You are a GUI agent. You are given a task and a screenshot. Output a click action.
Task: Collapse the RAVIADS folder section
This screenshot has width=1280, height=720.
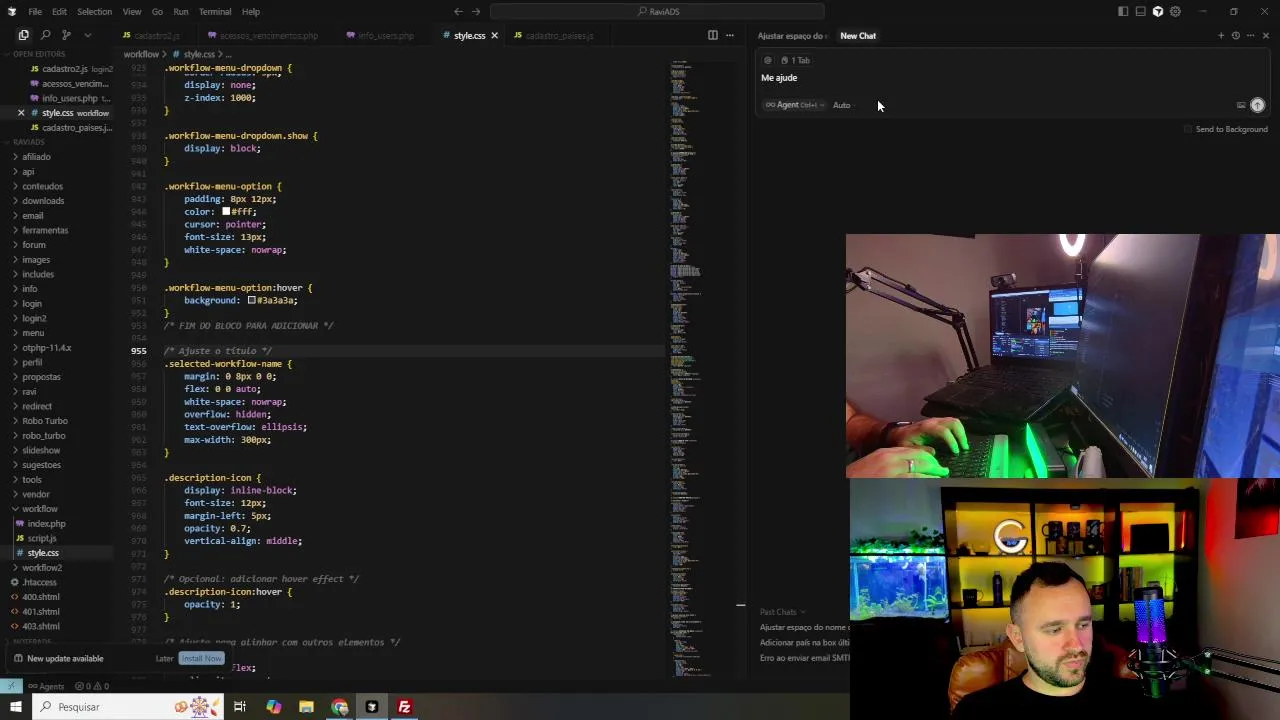click(30, 142)
